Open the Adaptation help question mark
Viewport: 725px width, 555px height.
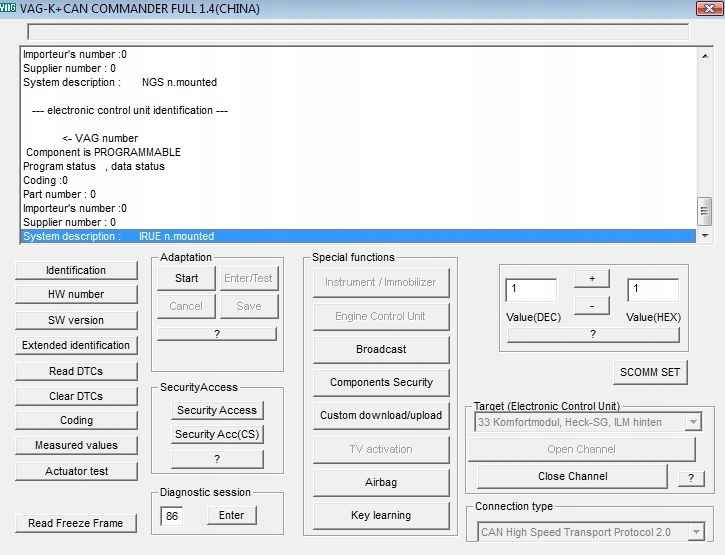pos(217,334)
